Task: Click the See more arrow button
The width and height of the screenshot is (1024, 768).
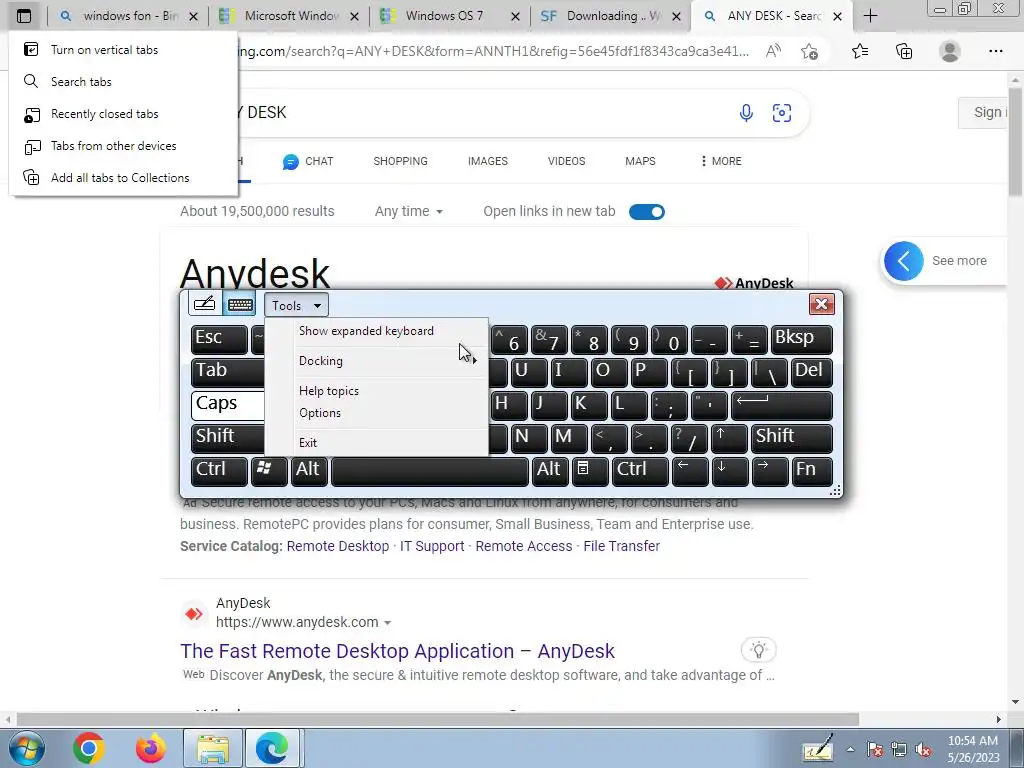Action: [x=904, y=261]
